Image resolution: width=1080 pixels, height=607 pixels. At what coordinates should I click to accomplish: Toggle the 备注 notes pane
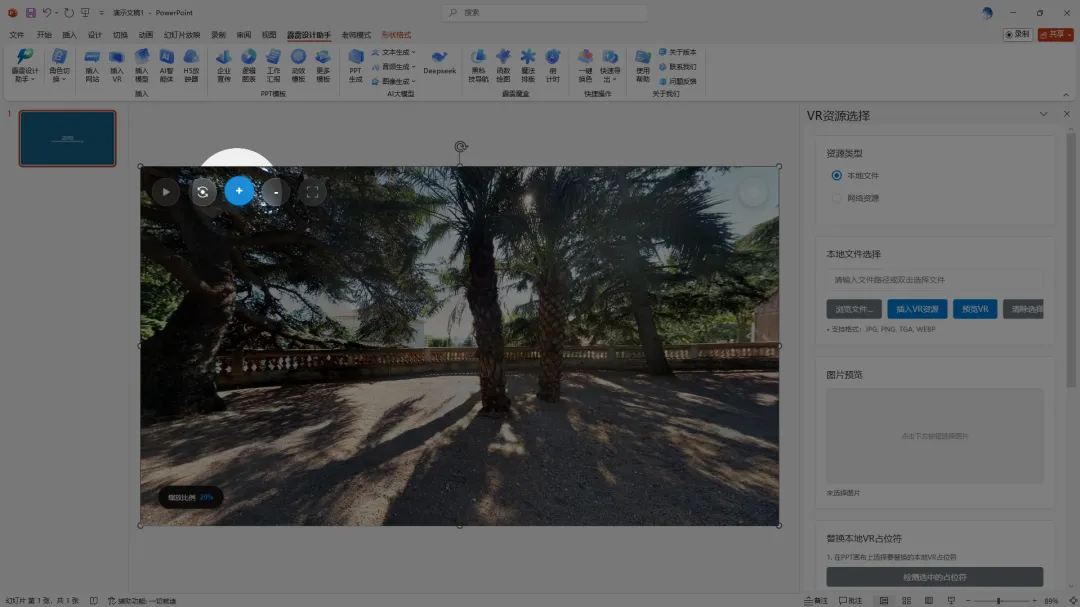pos(816,601)
